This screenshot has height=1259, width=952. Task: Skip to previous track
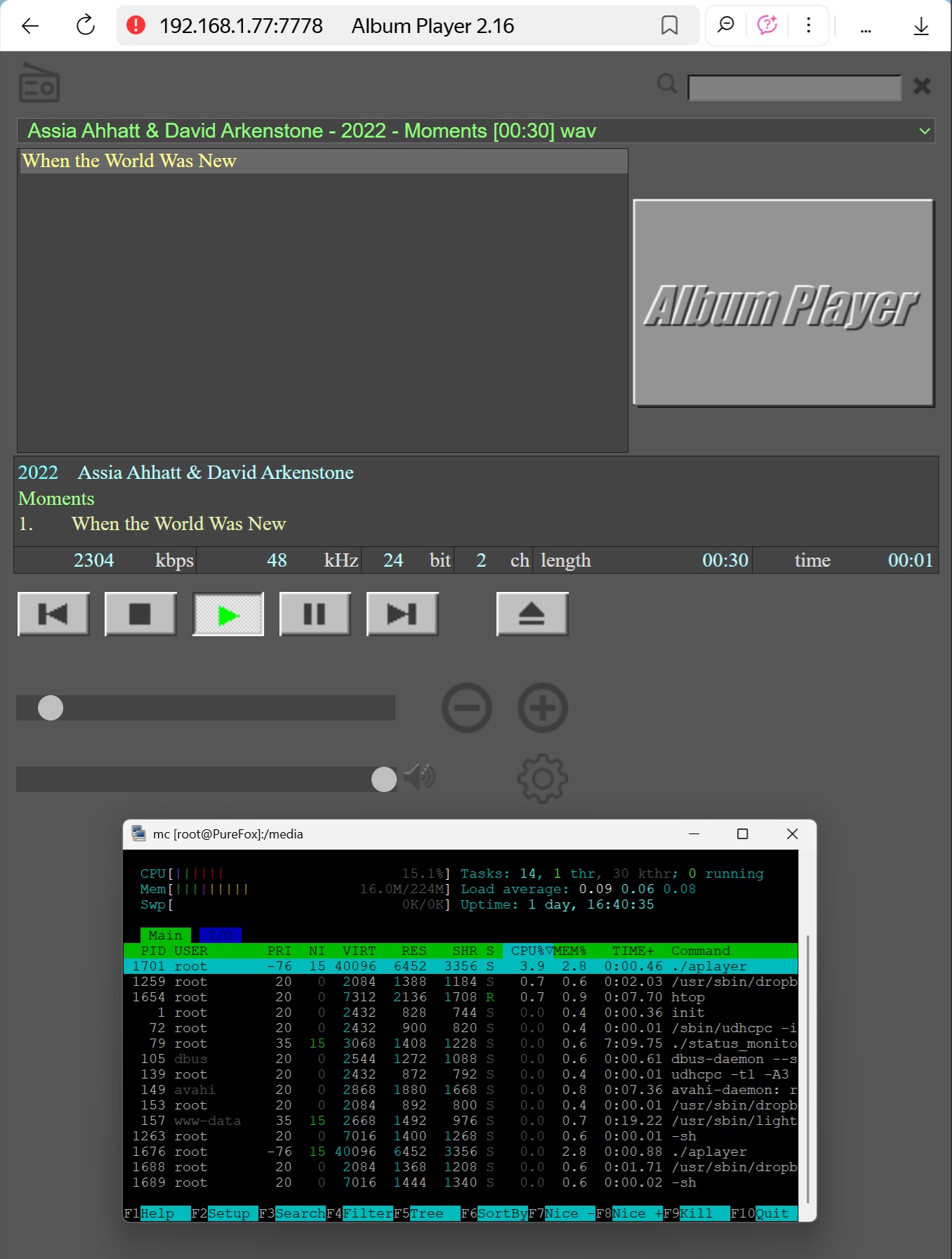53,614
